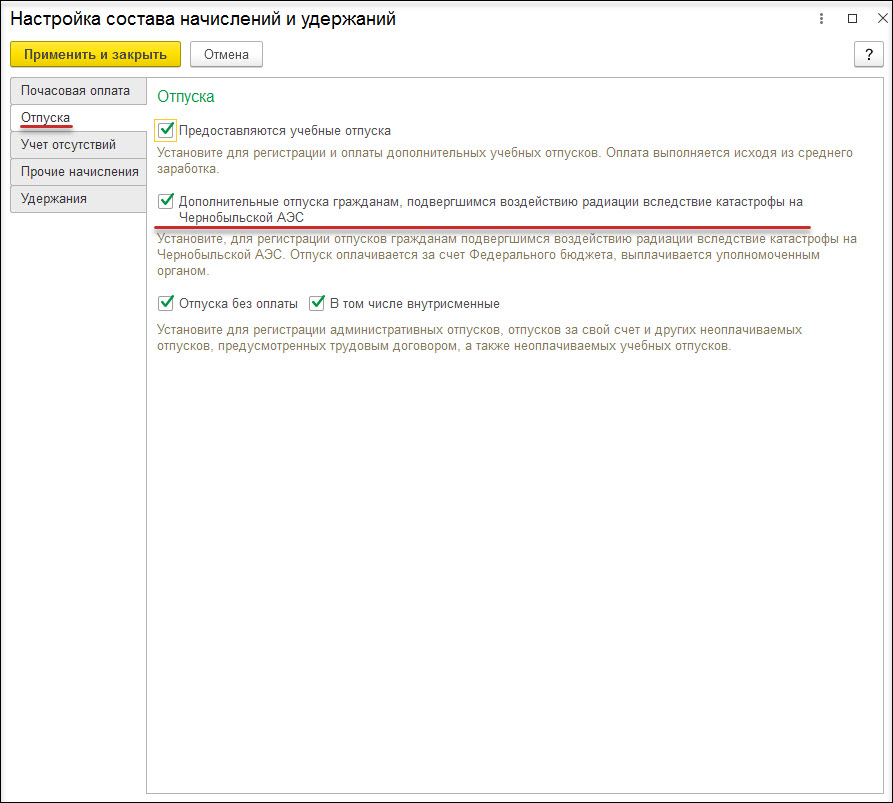Switch to the Почасовая оплата tab
Image resolution: width=893 pixels, height=803 pixels.
[x=78, y=91]
